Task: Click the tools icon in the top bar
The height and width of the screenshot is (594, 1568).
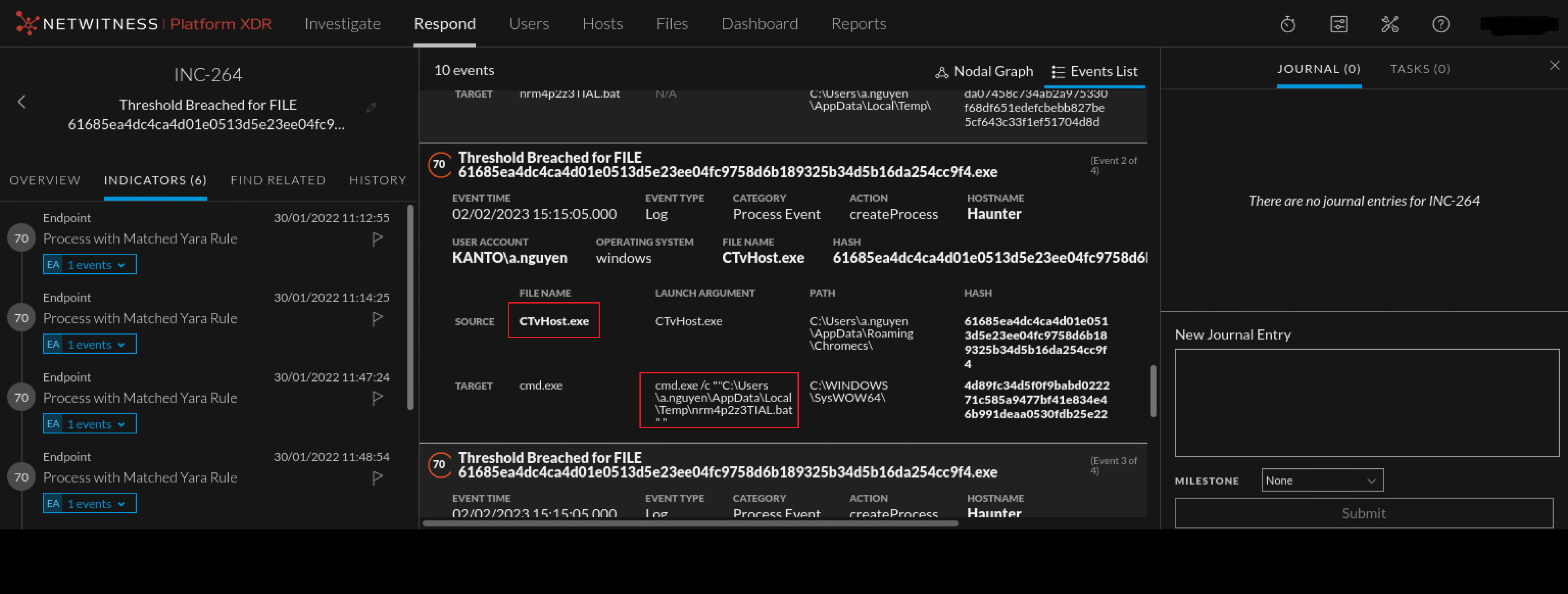Action: 1390,24
